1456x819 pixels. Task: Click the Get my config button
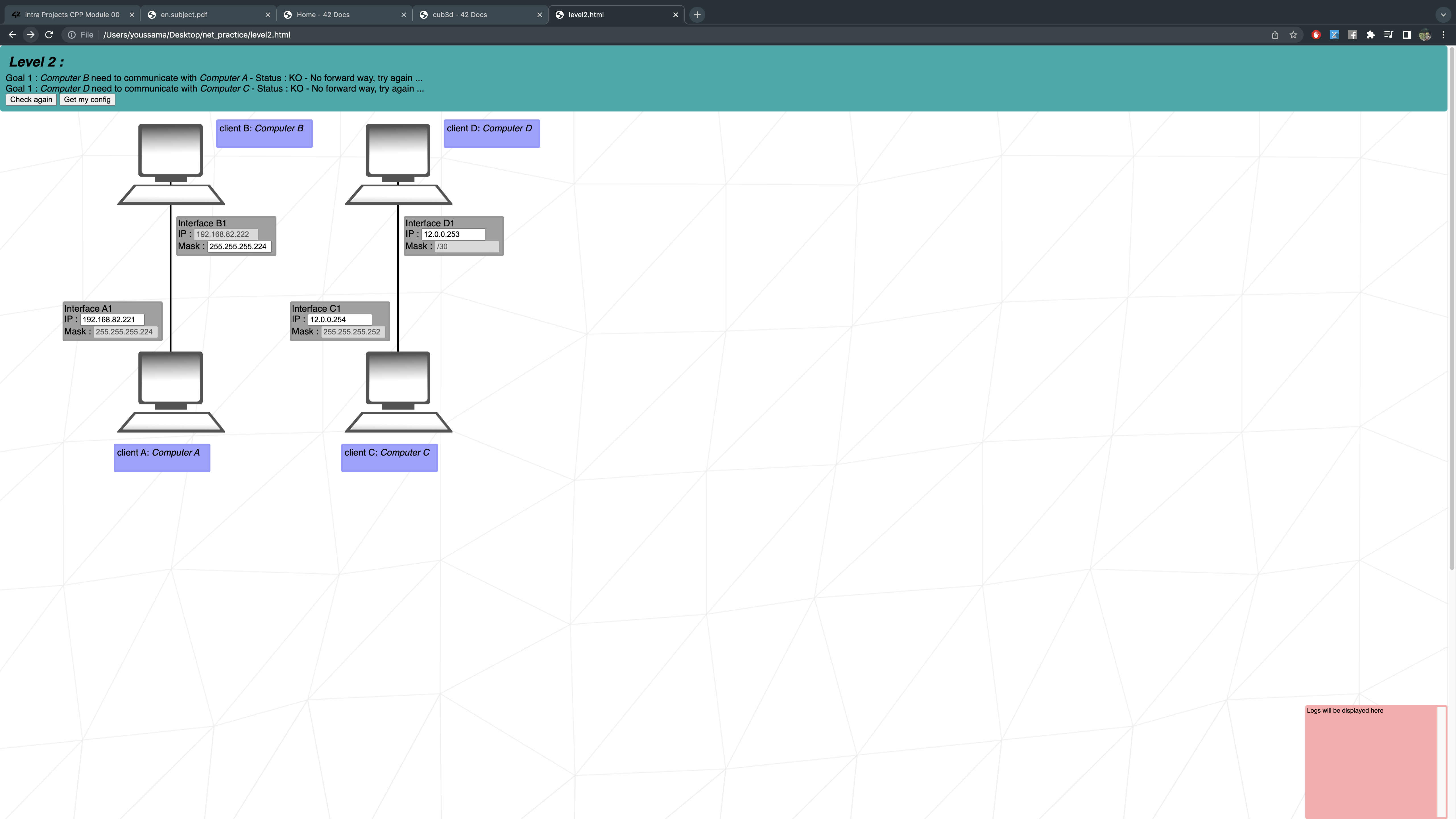[86, 100]
